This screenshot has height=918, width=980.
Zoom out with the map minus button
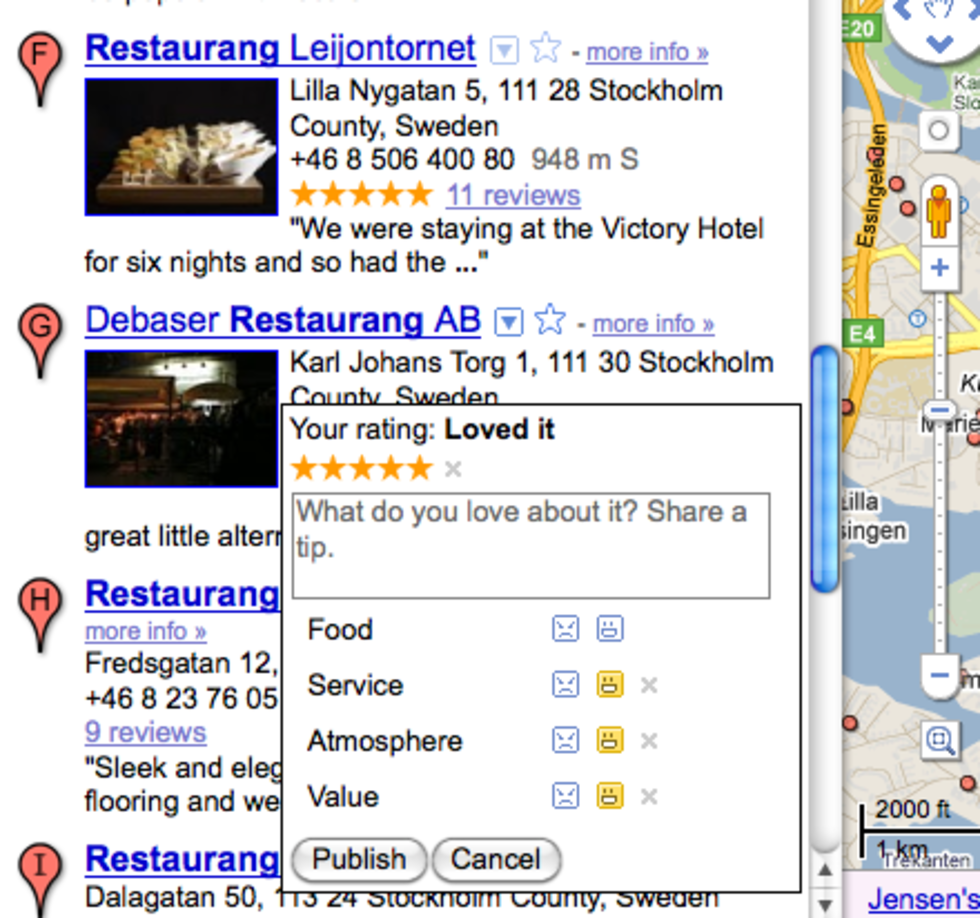939,676
